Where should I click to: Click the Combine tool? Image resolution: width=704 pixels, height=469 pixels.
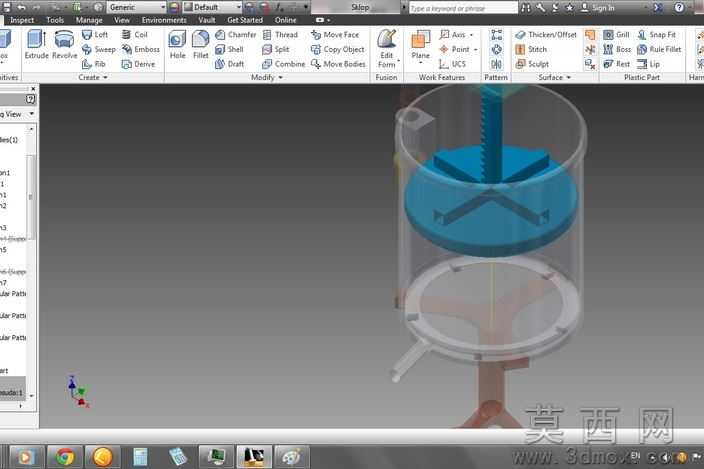point(284,64)
